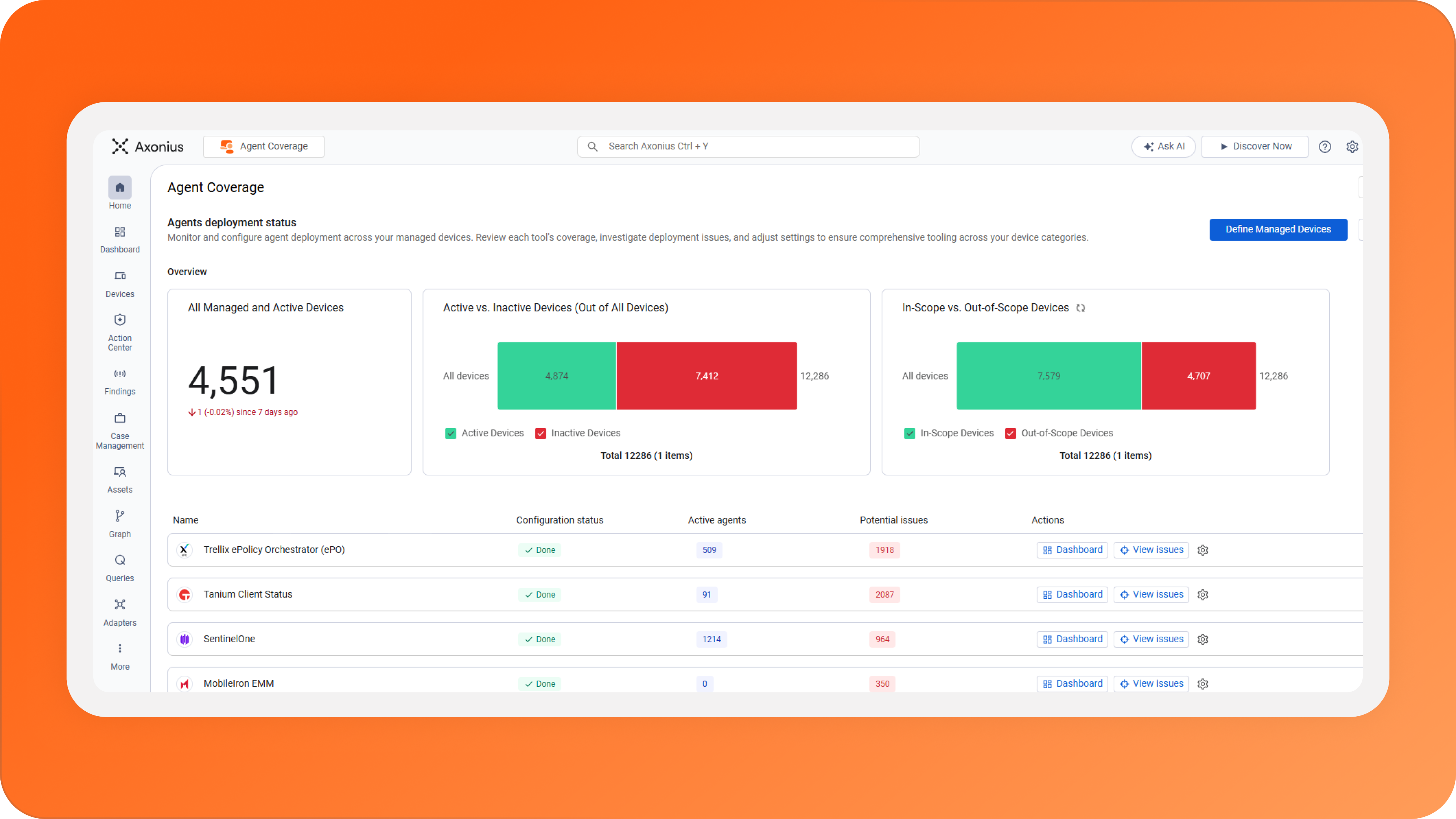Toggle the Inactive Devices legend checkbox

(540, 433)
